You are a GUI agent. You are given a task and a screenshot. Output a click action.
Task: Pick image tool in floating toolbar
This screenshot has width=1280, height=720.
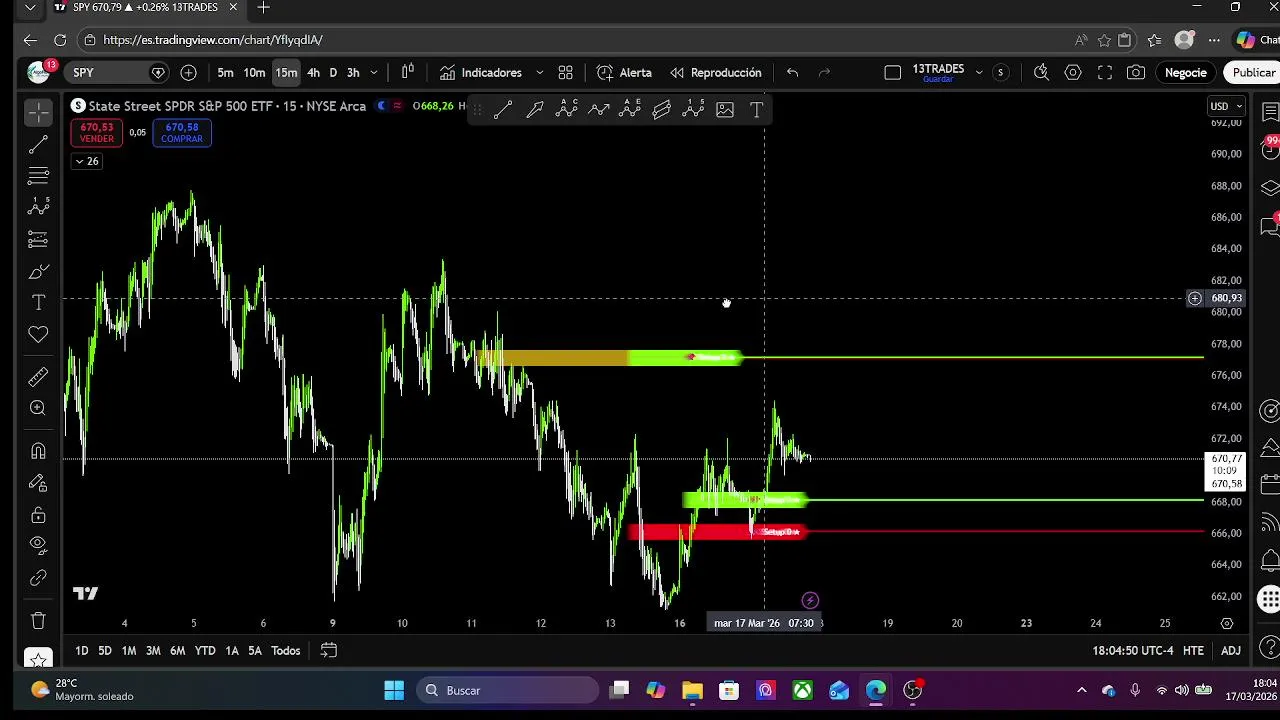[725, 110]
